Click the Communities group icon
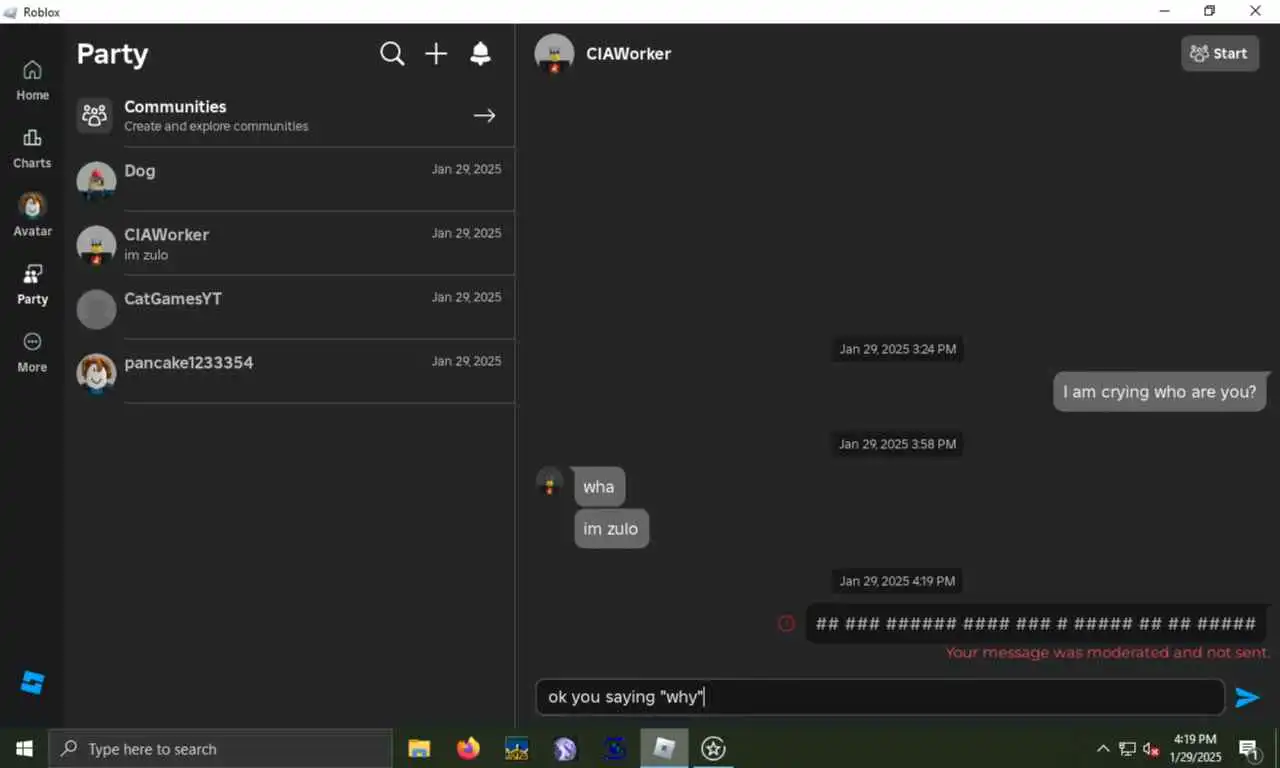The width and height of the screenshot is (1280, 768). point(95,115)
